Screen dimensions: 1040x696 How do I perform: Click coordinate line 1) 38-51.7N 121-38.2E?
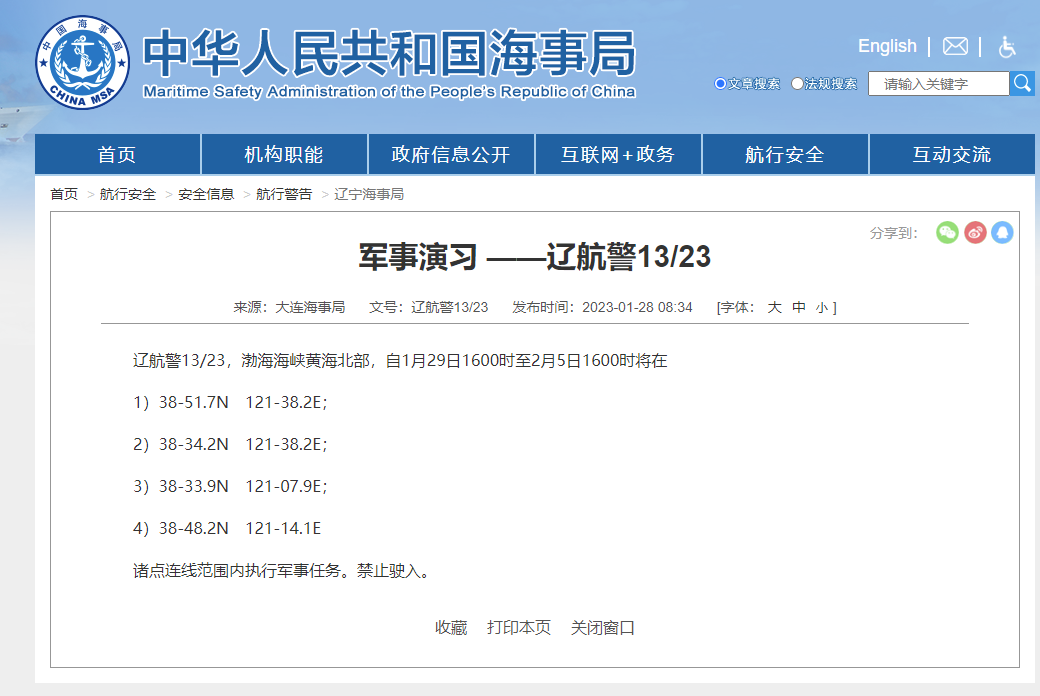point(230,402)
